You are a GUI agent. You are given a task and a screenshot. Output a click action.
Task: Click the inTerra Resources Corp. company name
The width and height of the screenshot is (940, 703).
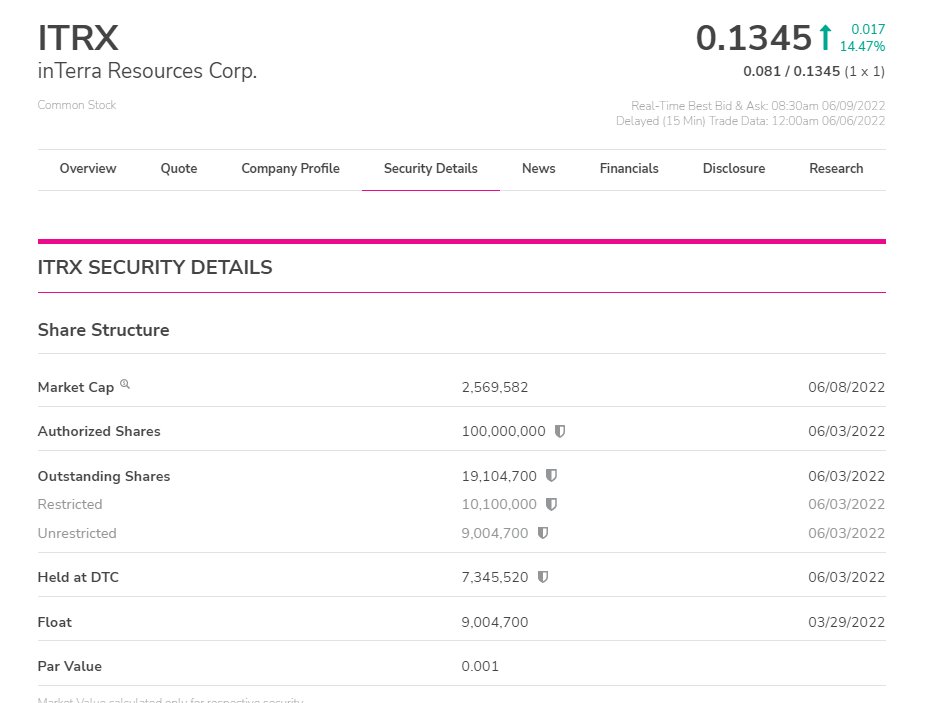(147, 71)
